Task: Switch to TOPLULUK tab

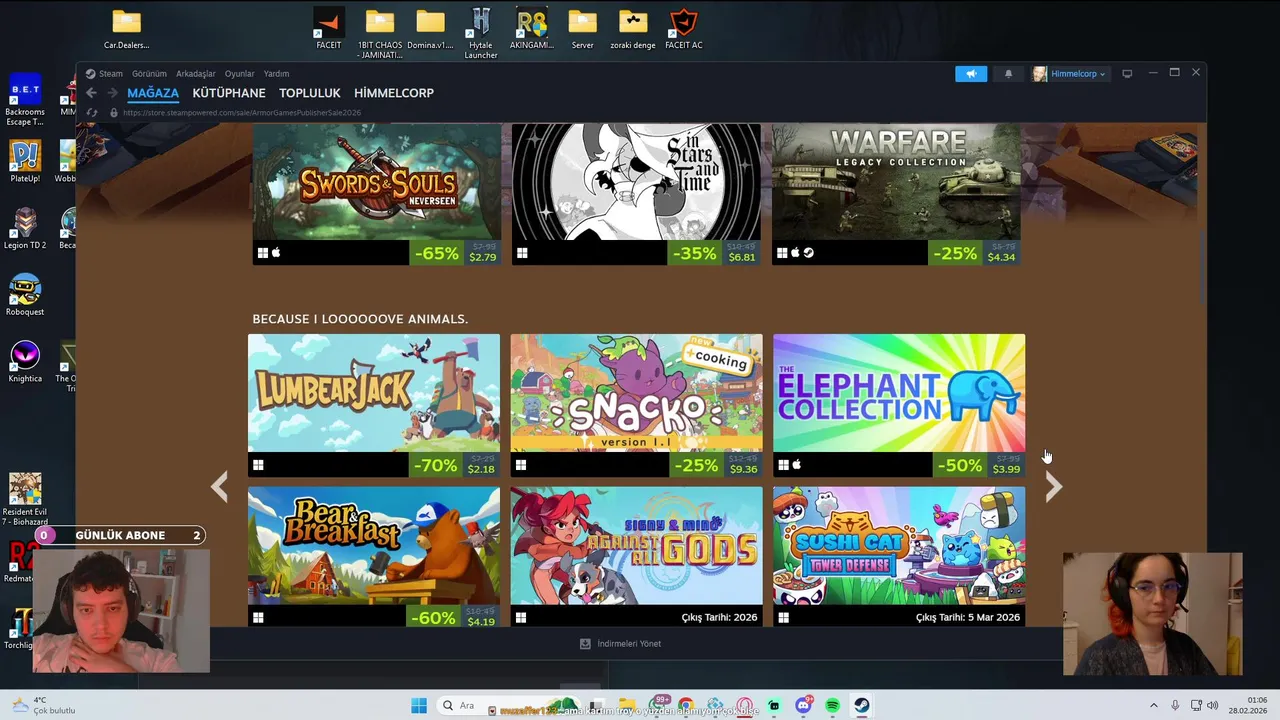Action: click(310, 93)
